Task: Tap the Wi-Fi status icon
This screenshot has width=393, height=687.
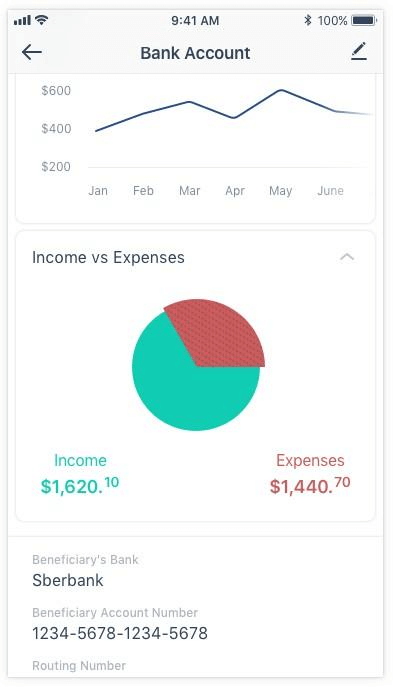Action: [x=42, y=20]
